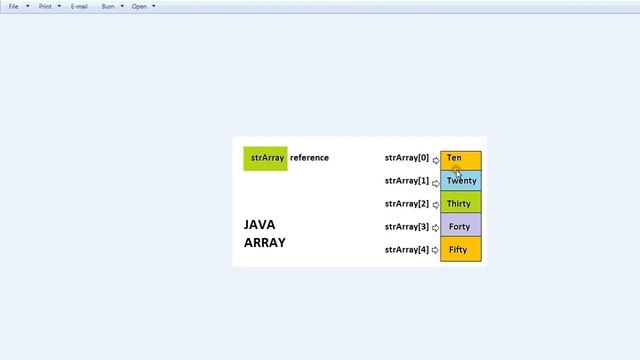Click the arrow next to strArray[1]
Screen dimensions: 640x360
pos(436,183)
